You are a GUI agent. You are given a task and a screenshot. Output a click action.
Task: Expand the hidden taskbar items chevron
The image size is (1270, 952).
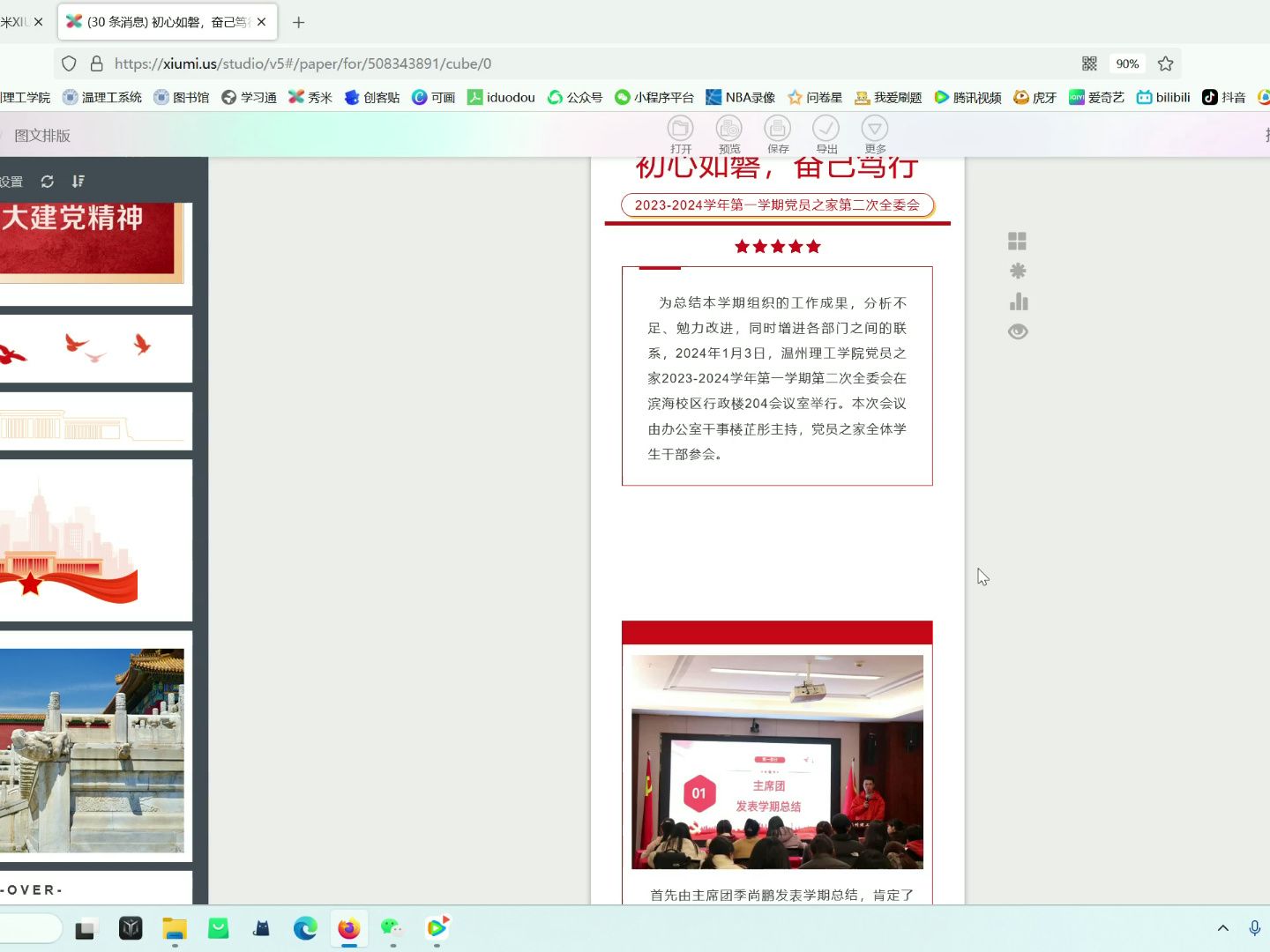click(x=1223, y=928)
